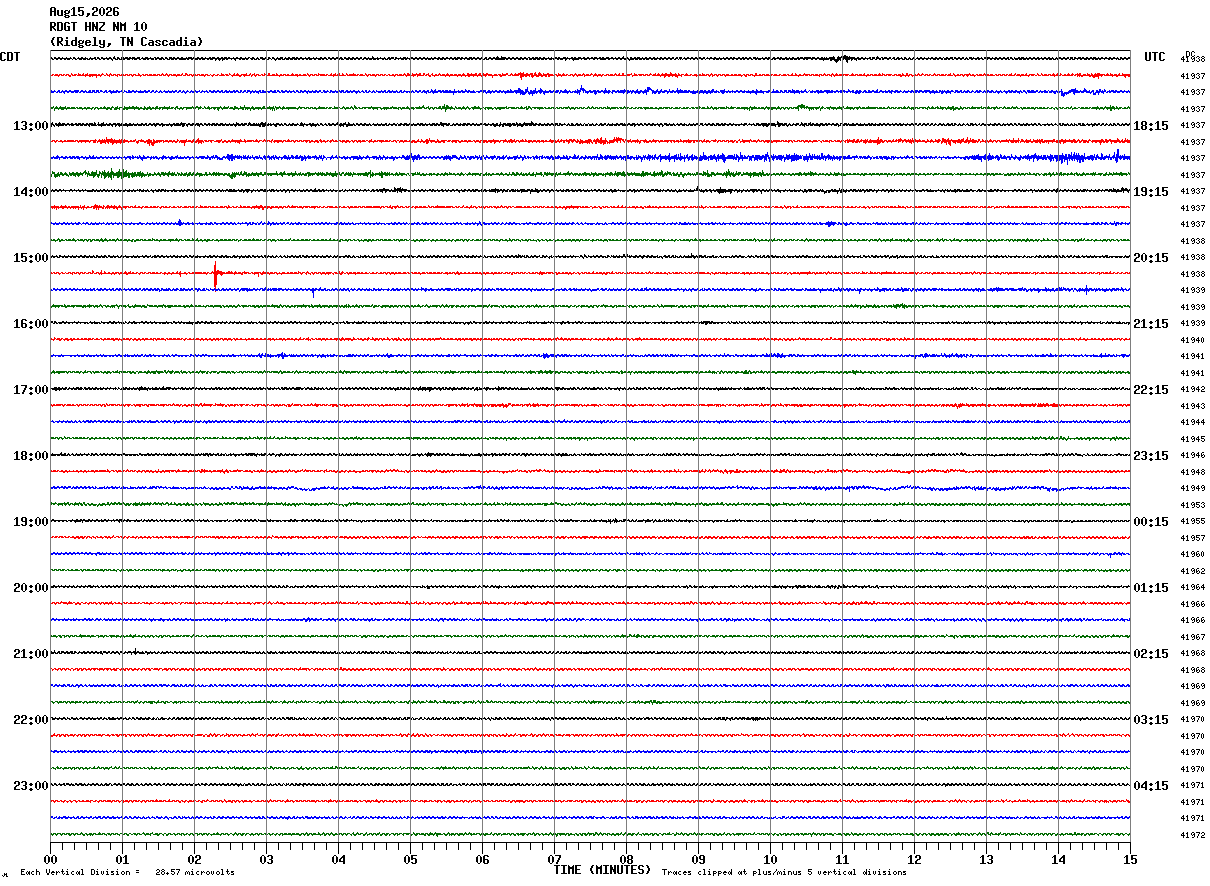Select the station code RDGT HNZ NM 10

[99, 27]
